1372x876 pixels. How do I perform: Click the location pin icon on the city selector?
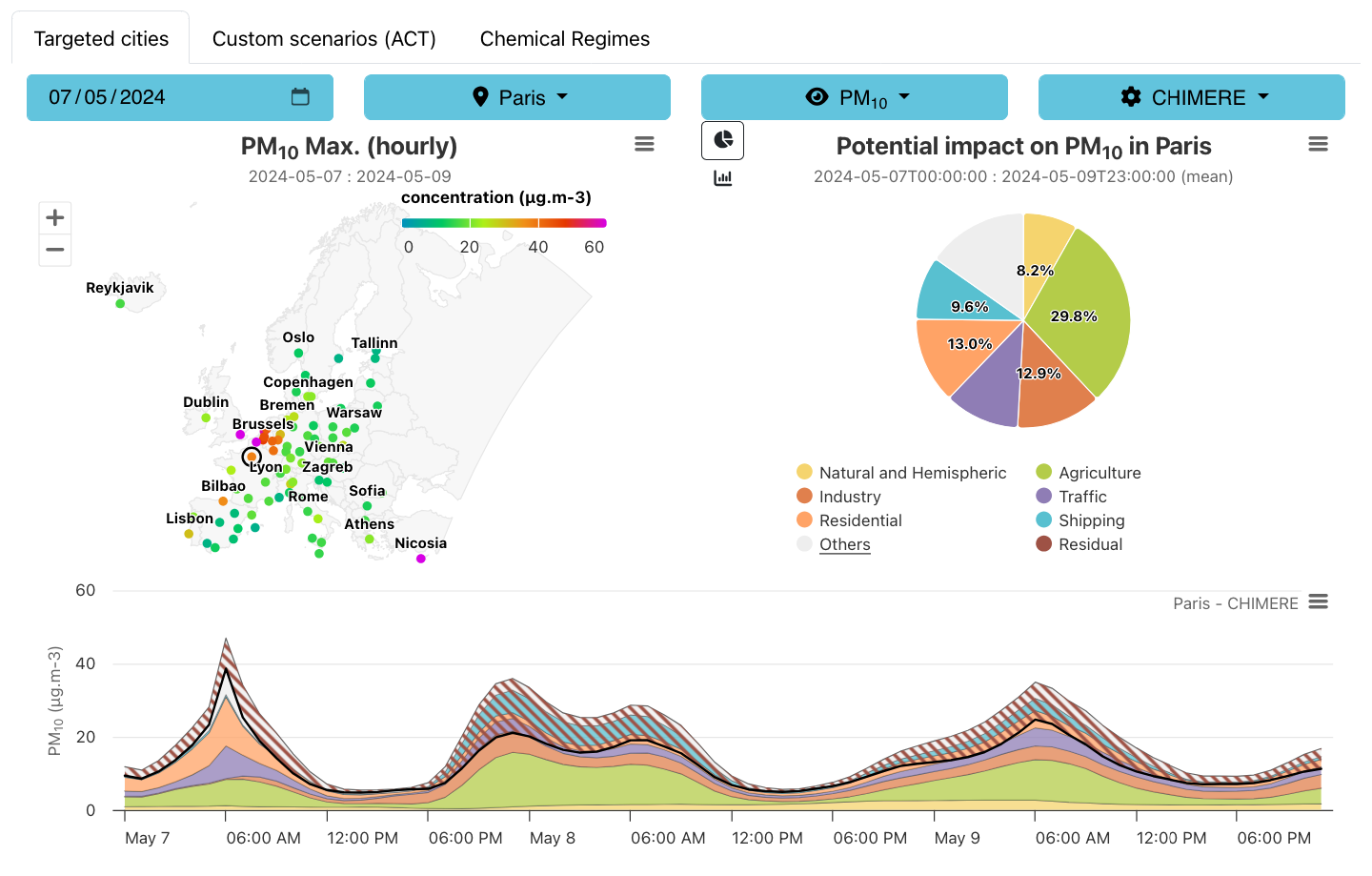tap(484, 96)
